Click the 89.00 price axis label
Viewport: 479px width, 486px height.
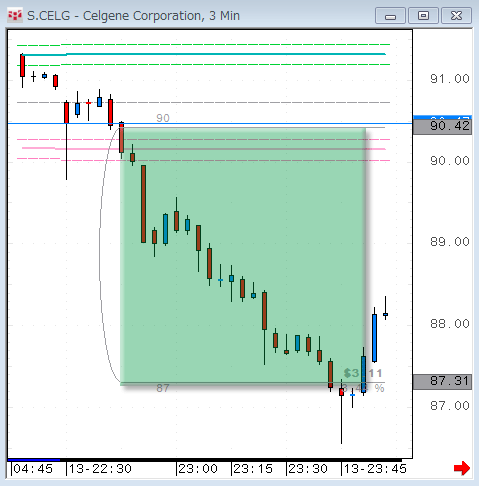coord(450,242)
